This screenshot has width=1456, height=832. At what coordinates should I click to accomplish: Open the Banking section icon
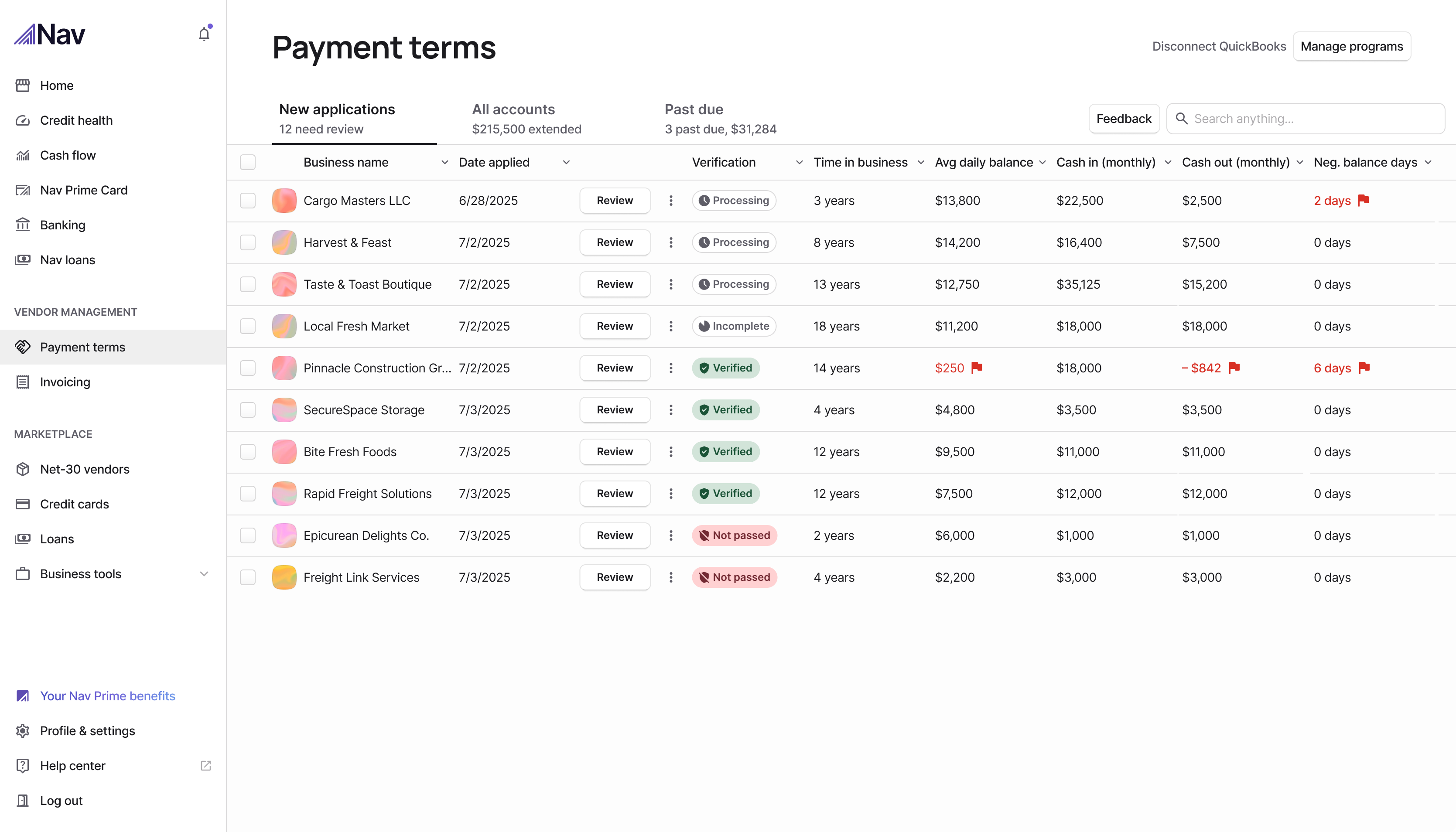pos(23,225)
